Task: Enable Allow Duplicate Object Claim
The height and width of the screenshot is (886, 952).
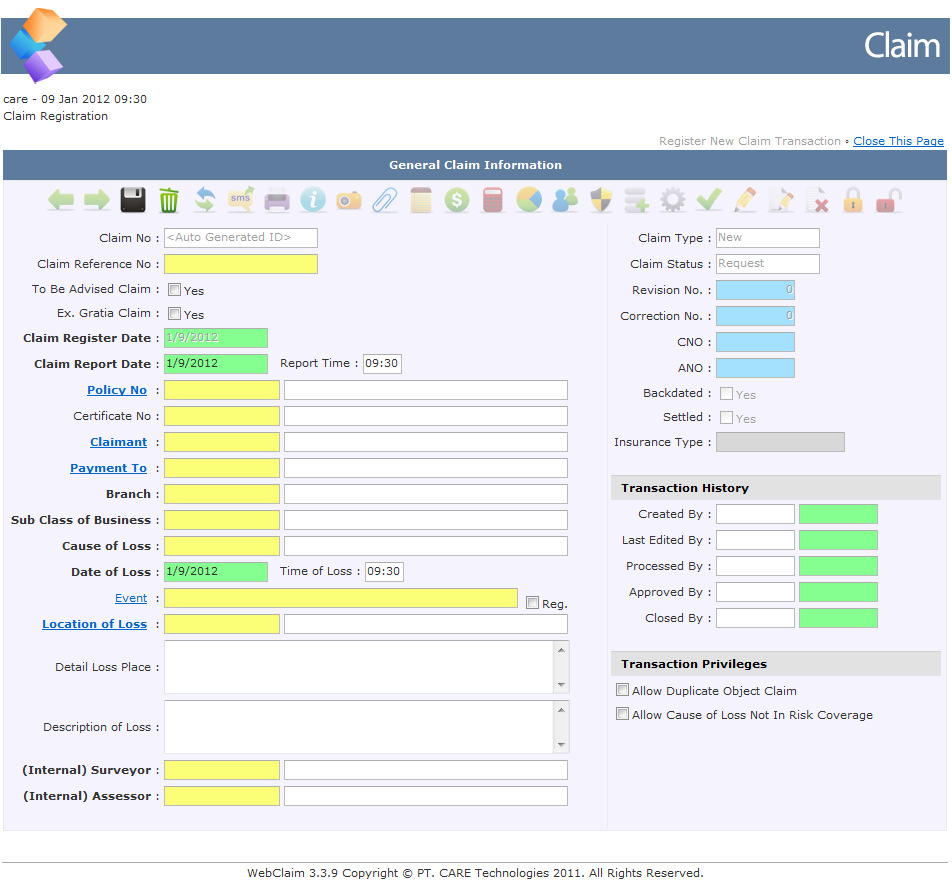Action: tap(623, 690)
